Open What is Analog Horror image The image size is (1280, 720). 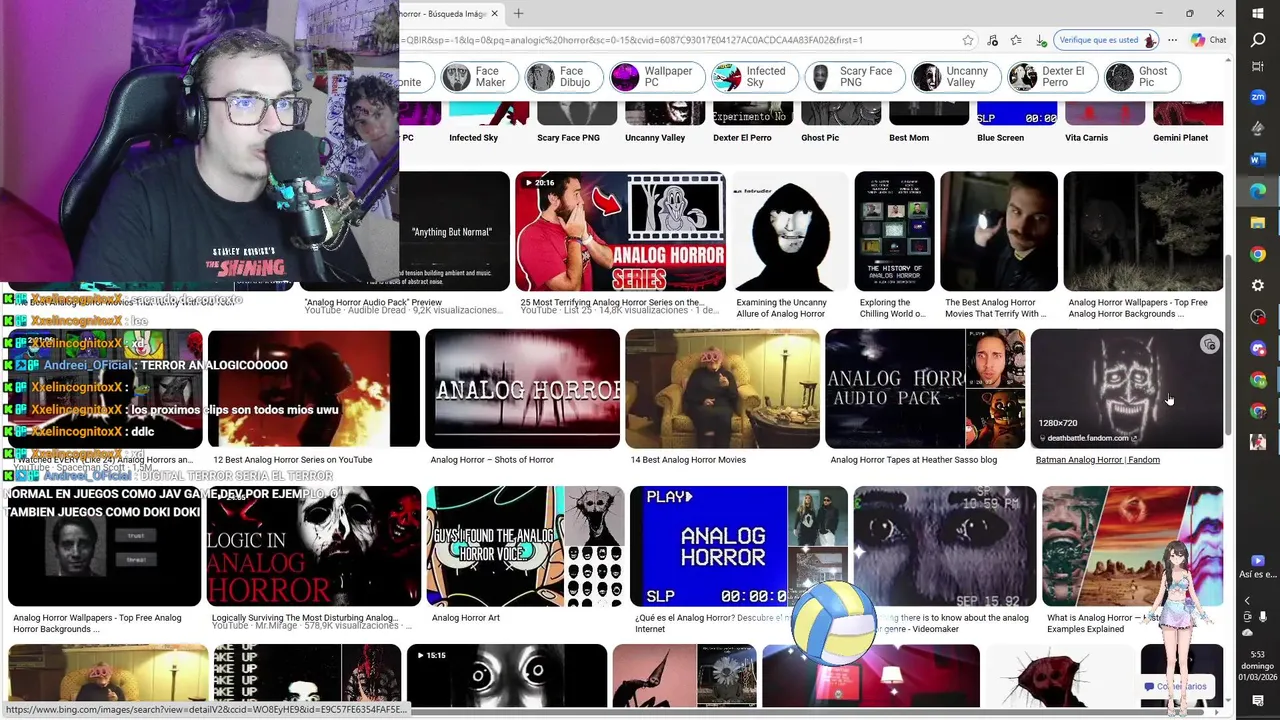(1132, 546)
